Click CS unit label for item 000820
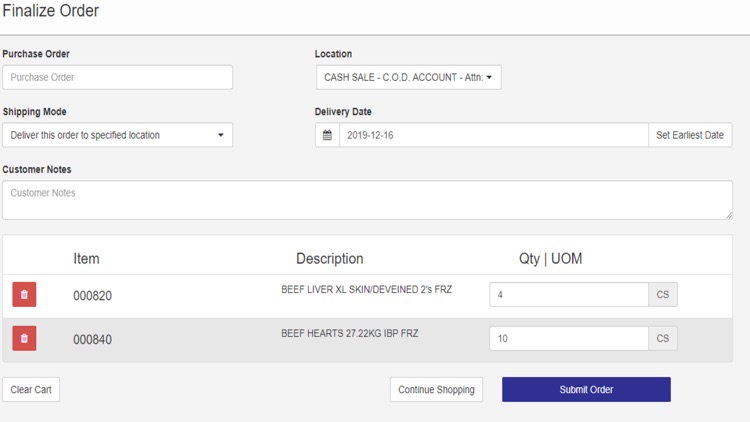This screenshot has height=422, width=750. [x=663, y=294]
